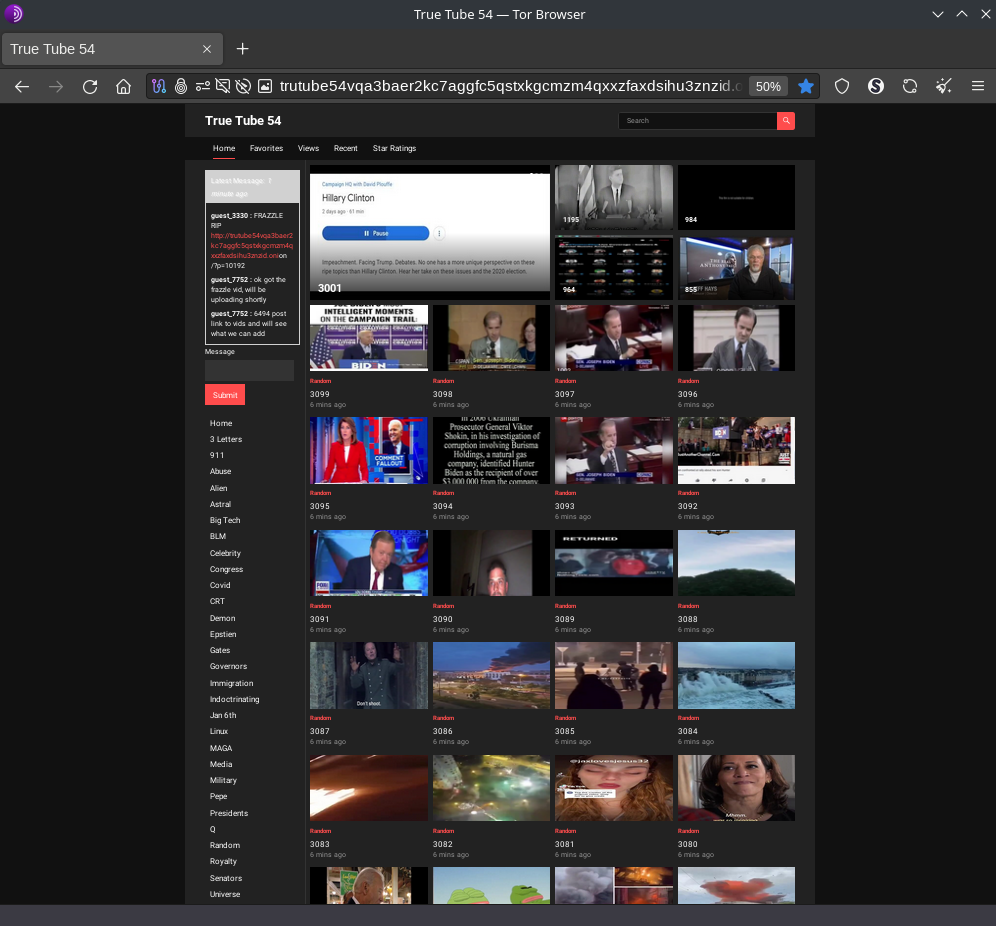996x926 pixels.
Task: Open the Media category link
Action: pyautogui.click(x=221, y=764)
